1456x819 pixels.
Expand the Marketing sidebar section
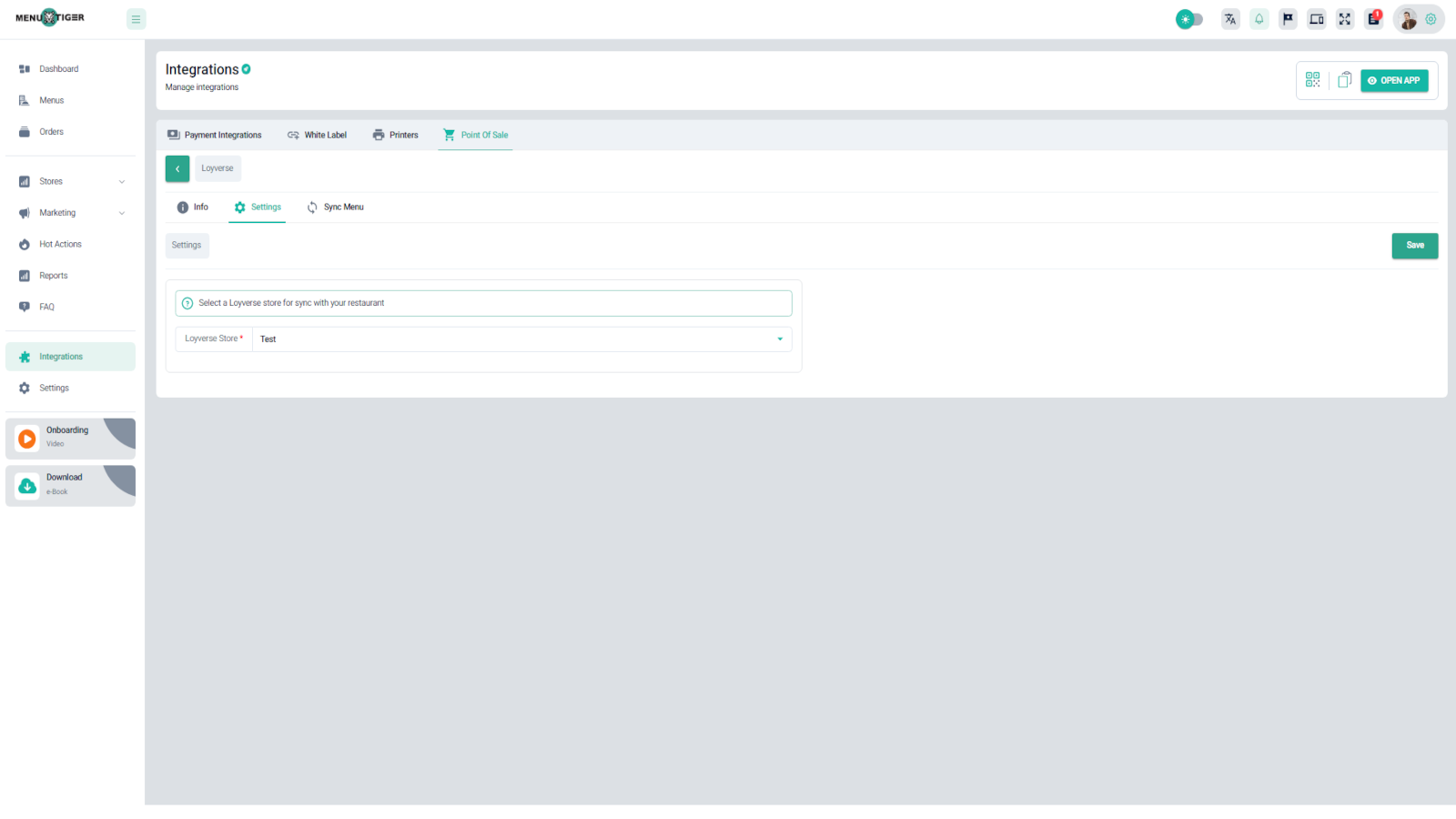tap(71, 213)
